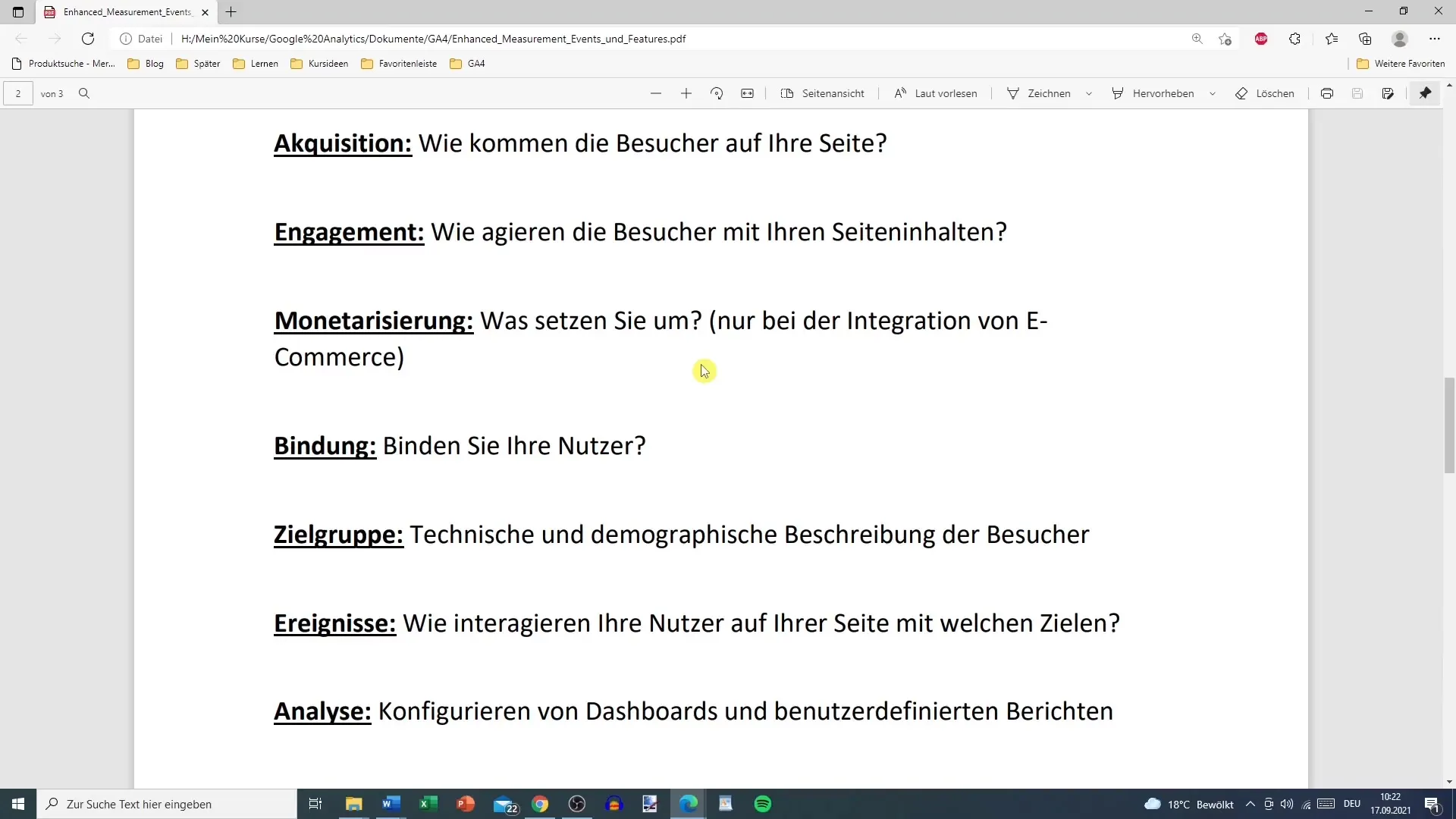Click the save as icon
Screen dimensions: 1456x819
click(1388, 93)
